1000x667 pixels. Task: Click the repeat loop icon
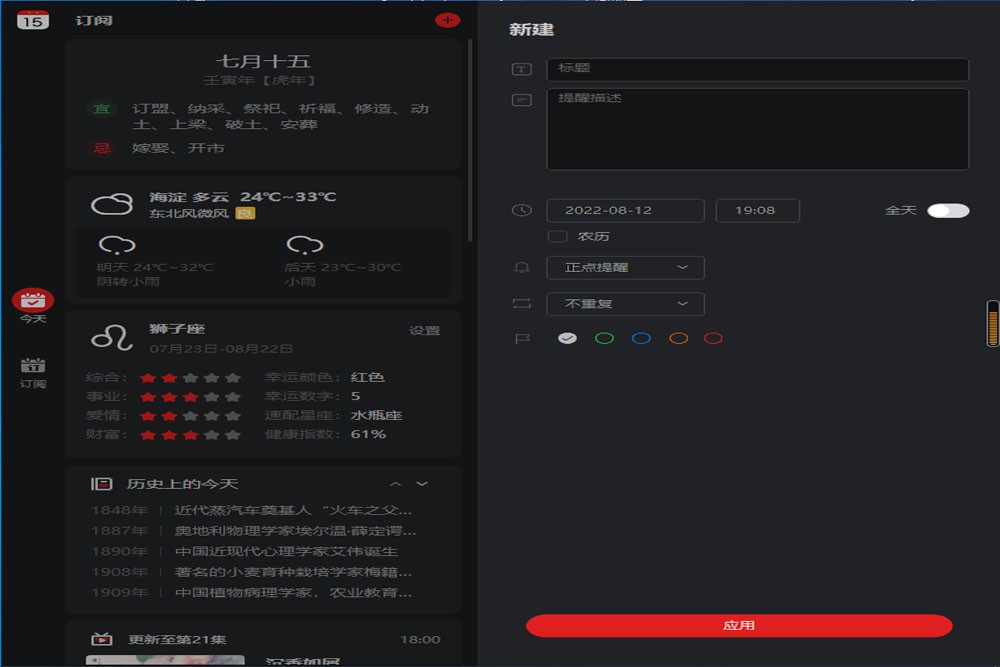pos(522,304)
